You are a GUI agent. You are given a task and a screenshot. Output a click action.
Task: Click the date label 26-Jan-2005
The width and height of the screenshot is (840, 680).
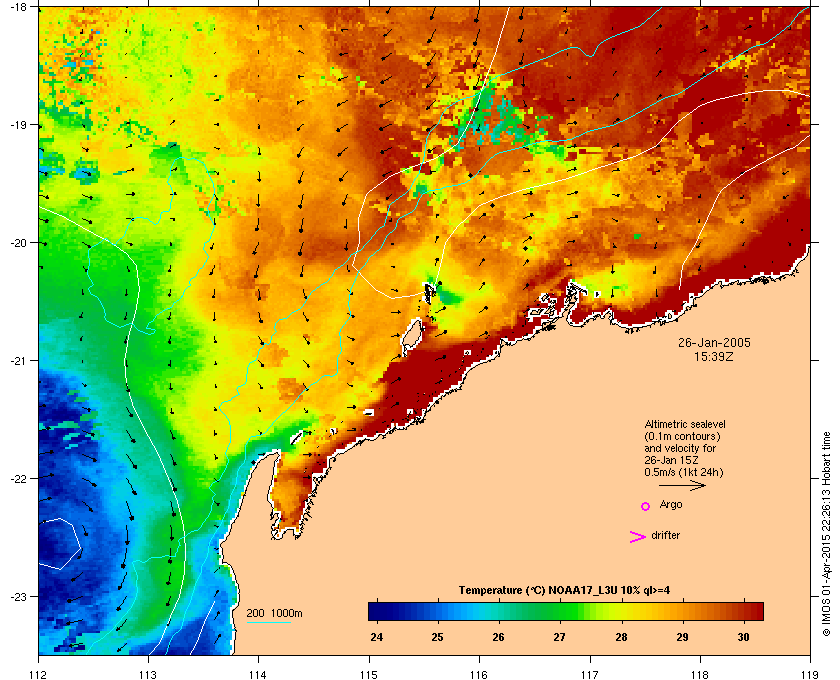click(714, 343)
